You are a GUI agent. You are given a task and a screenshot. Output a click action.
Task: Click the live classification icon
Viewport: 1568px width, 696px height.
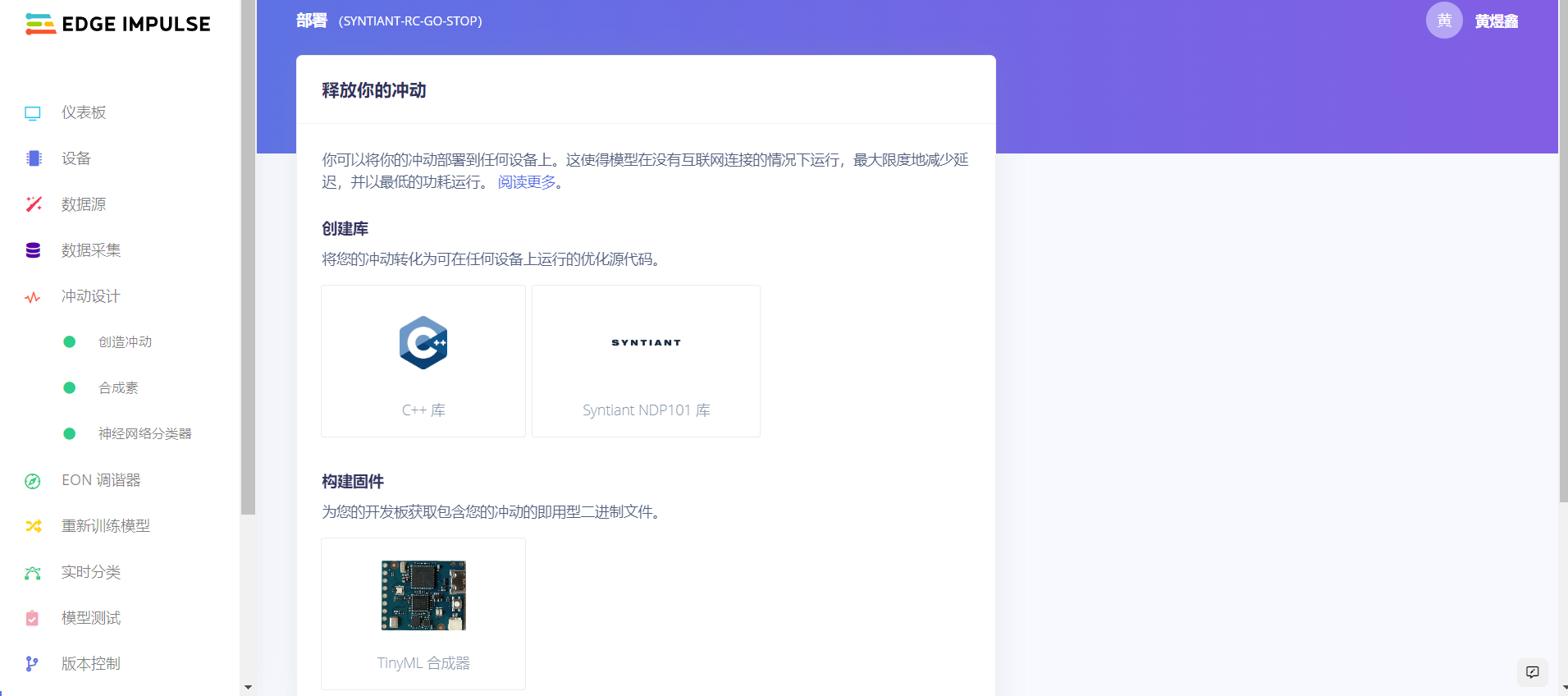(33, 573)
